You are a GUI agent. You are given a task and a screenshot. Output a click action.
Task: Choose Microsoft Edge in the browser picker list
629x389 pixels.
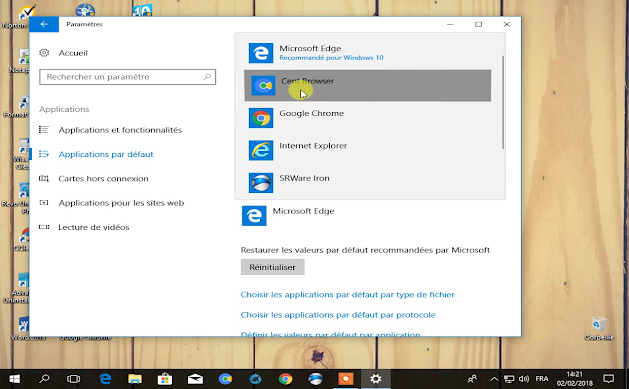(x=367, y=53)
